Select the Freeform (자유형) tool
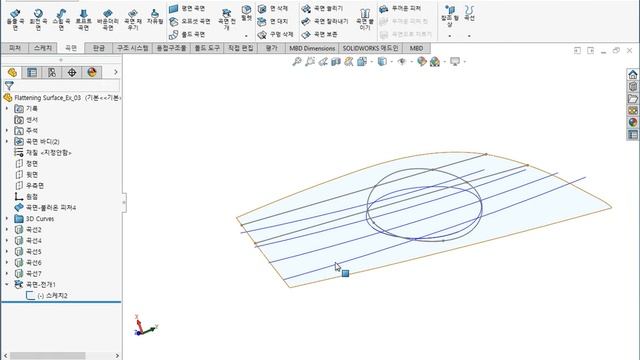This screenshot has height=360, width=640. (155, 17)
